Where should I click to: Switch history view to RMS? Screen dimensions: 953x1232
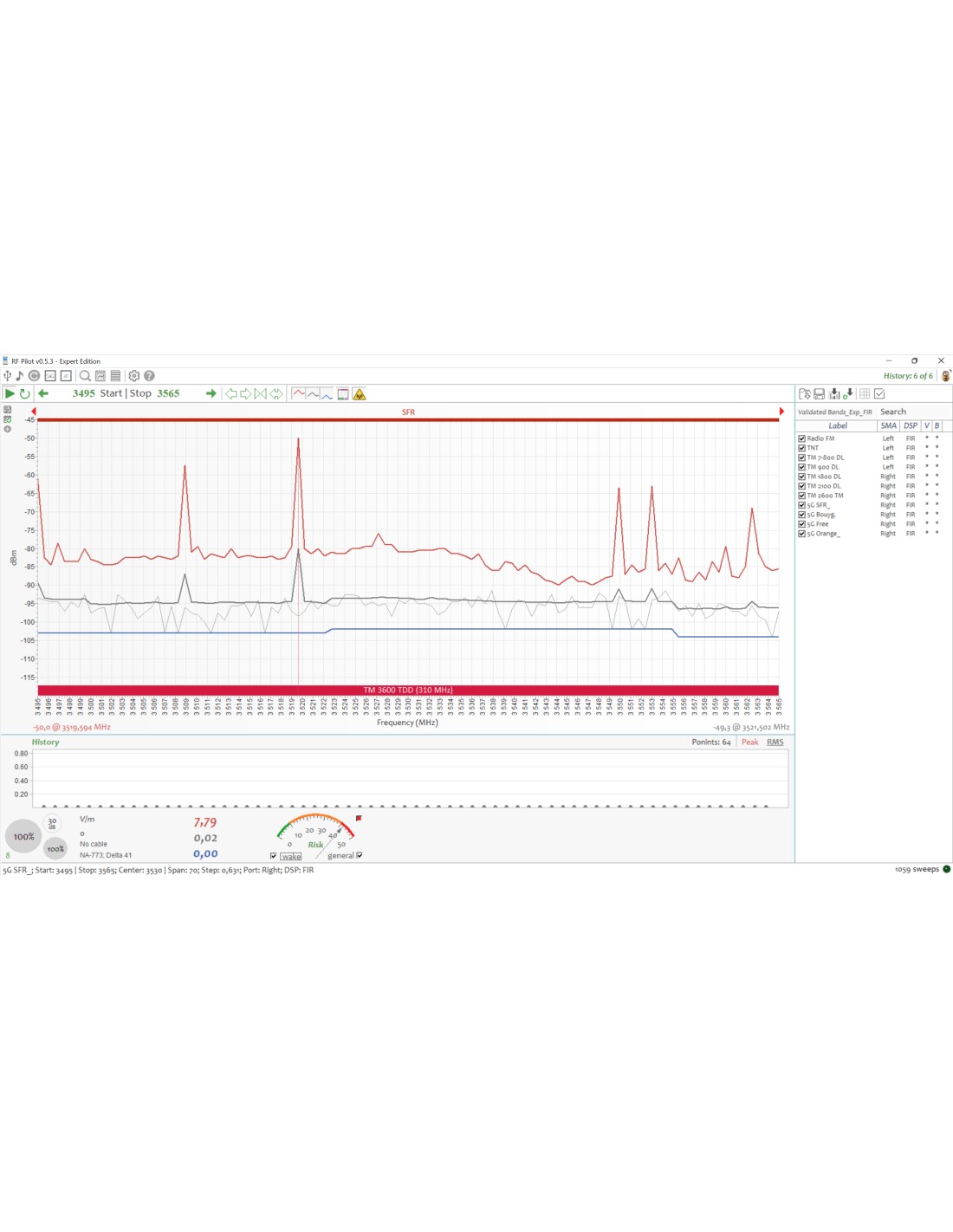(775, 742)
